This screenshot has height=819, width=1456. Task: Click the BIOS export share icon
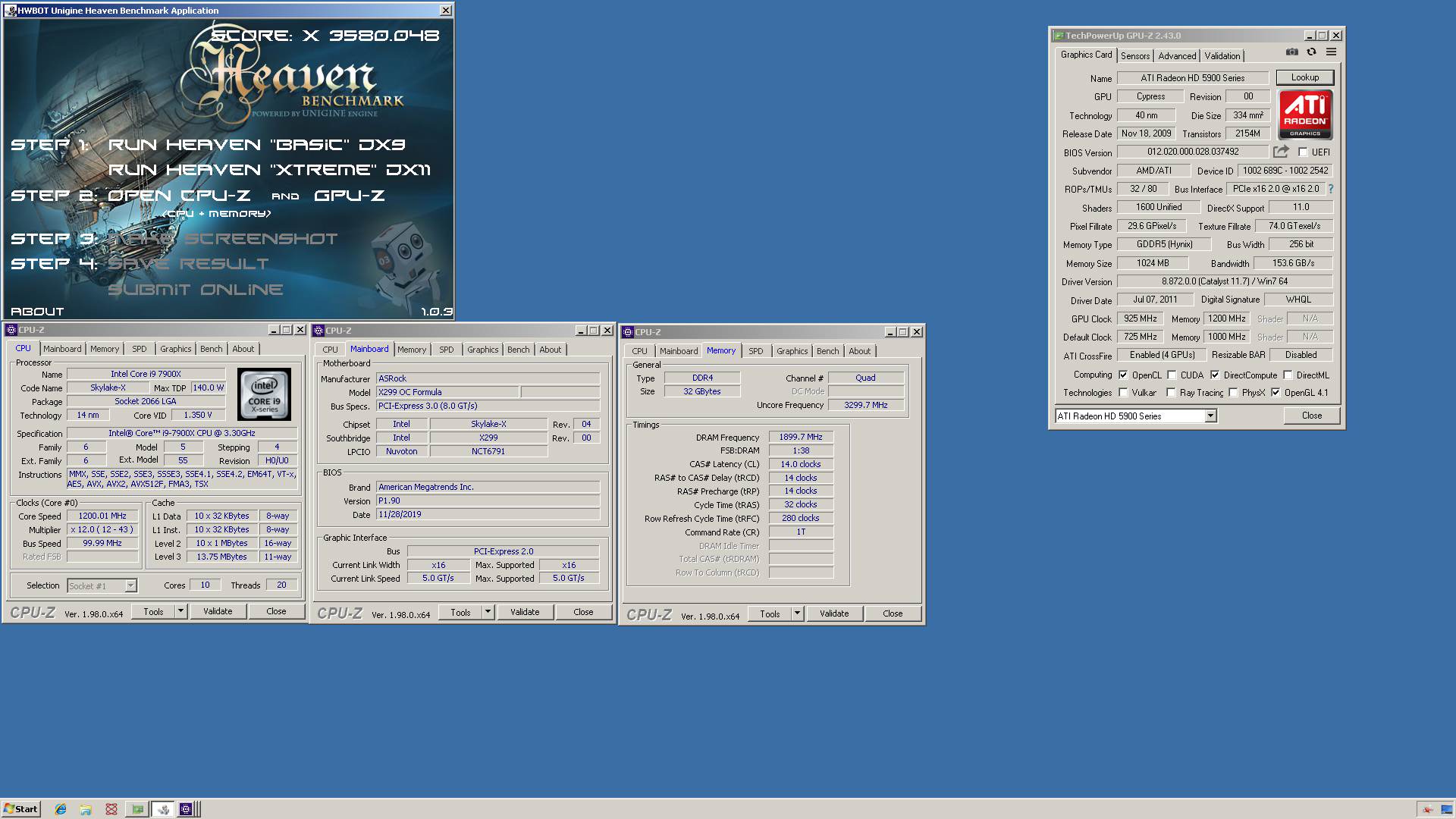tap(1281, 152)
